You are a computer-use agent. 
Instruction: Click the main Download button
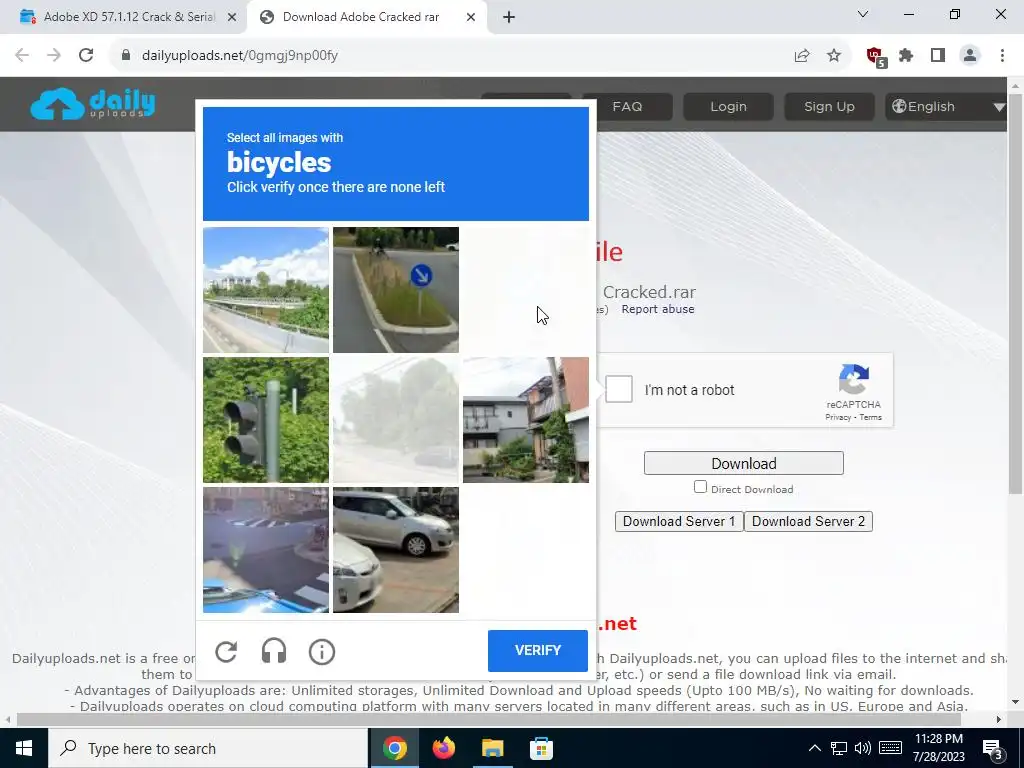tap(743, 463)
